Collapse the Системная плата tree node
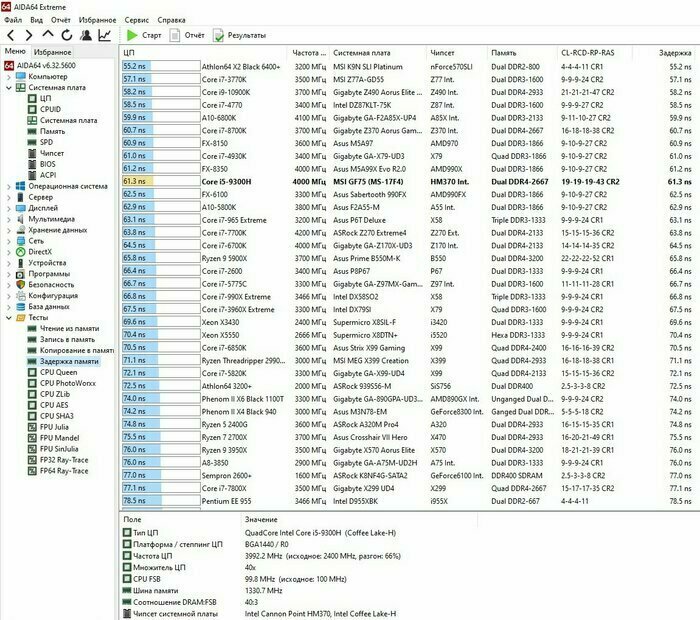The height and width of the screenshot is (620, 700). [9, 87]
